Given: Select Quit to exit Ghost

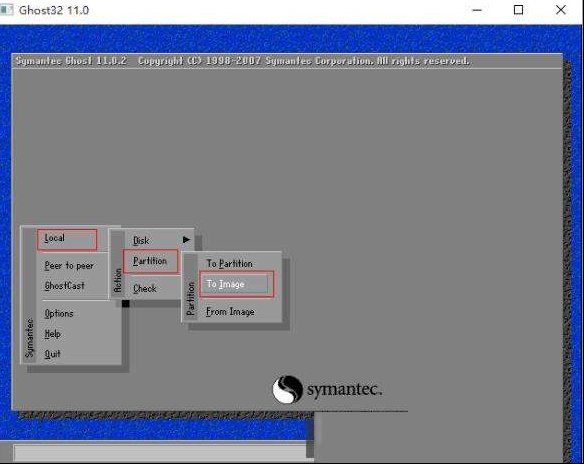Looking at the screenshot, I should coord(52,354).
